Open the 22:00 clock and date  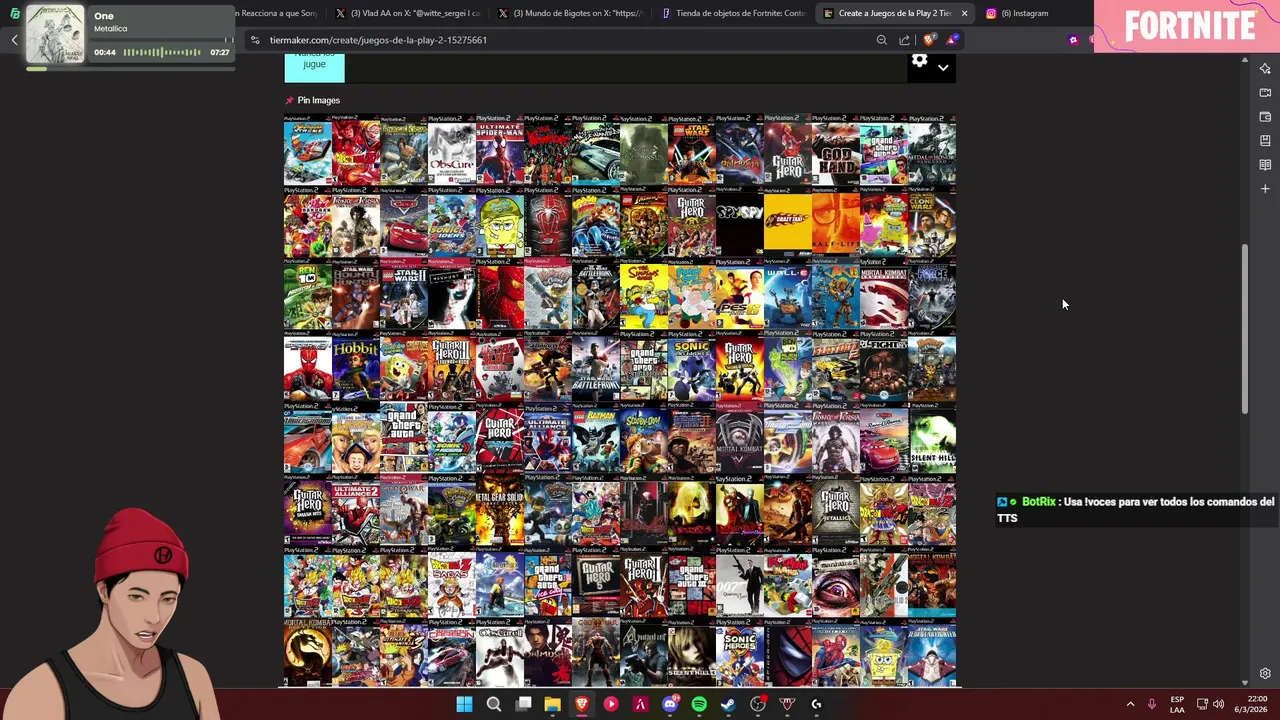click(1250, 704)
